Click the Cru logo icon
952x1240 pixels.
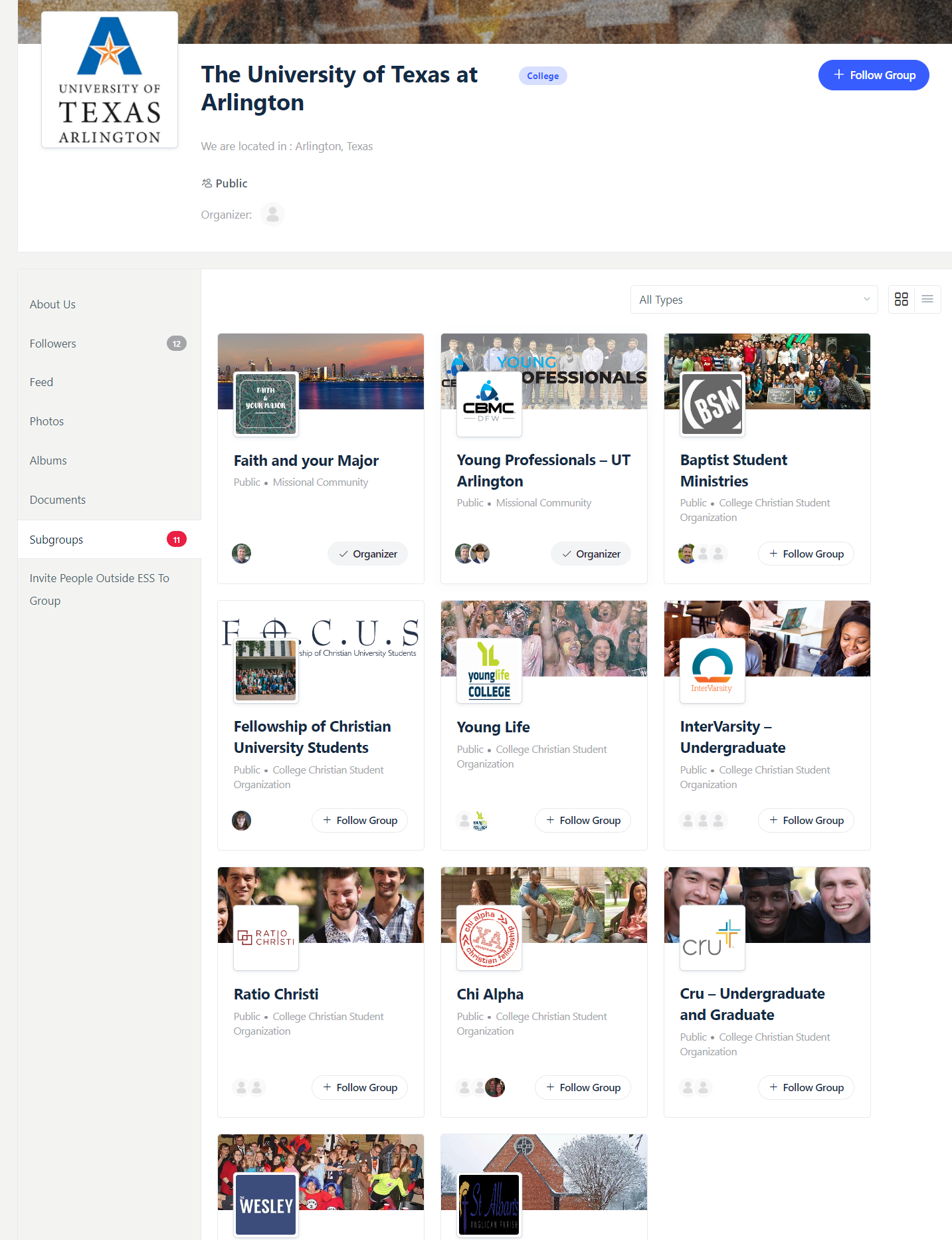[x=712, y=938]
